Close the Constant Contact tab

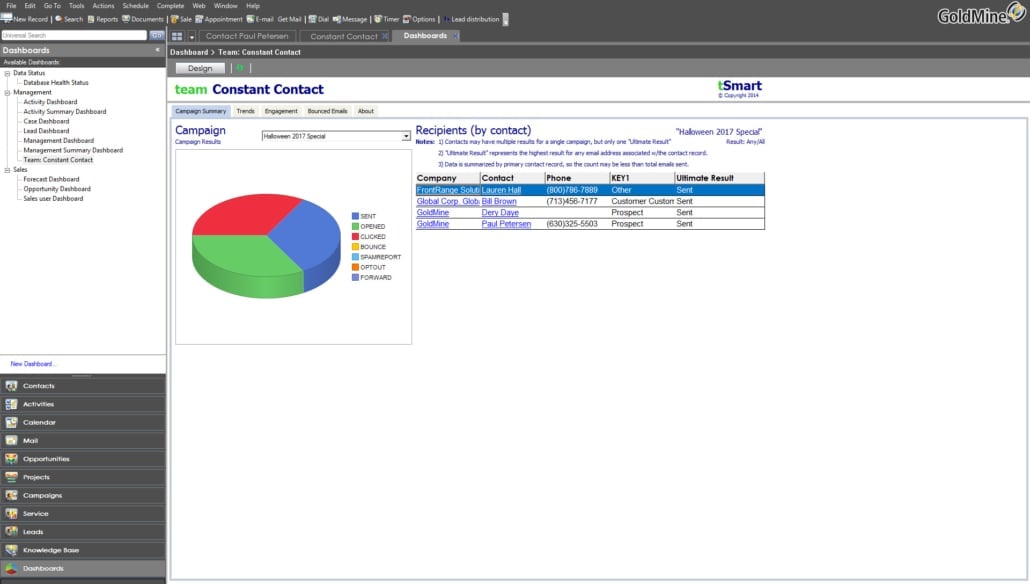pyautogui.click(x=385, y=36)
